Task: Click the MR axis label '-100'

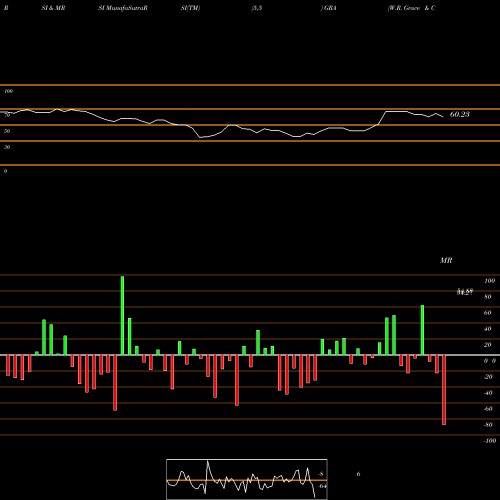Action: pos(490,441)
